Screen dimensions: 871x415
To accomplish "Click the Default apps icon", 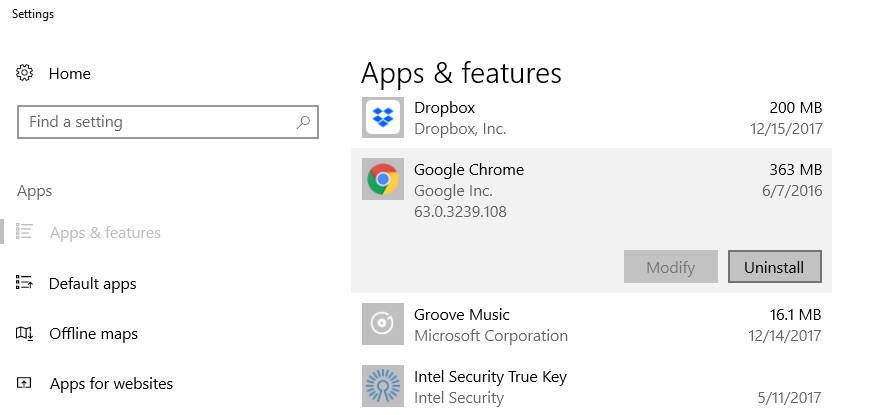I will tap(24, 283).
